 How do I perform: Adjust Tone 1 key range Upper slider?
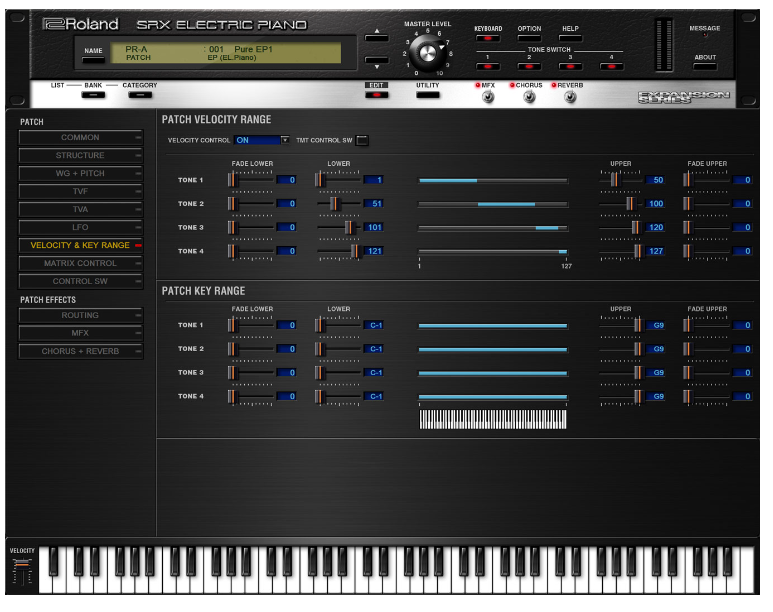[x=637, y=325]
